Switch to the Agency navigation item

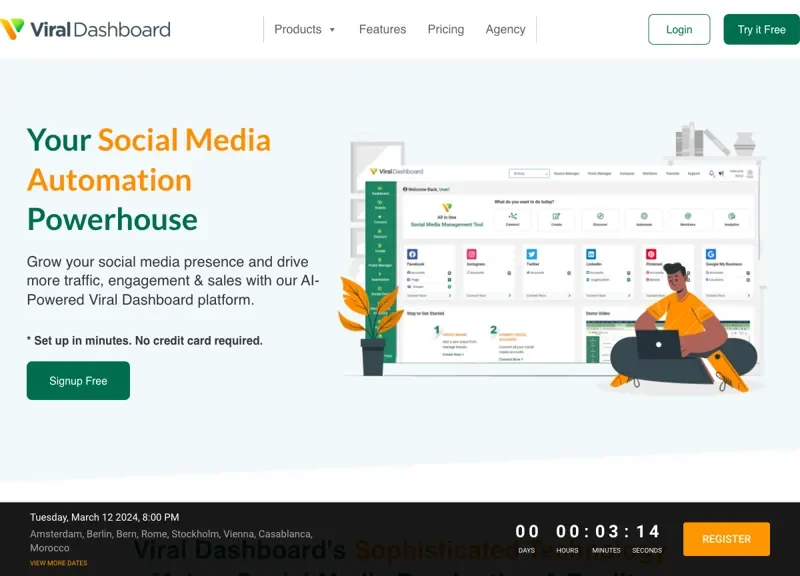coord(505,30)
